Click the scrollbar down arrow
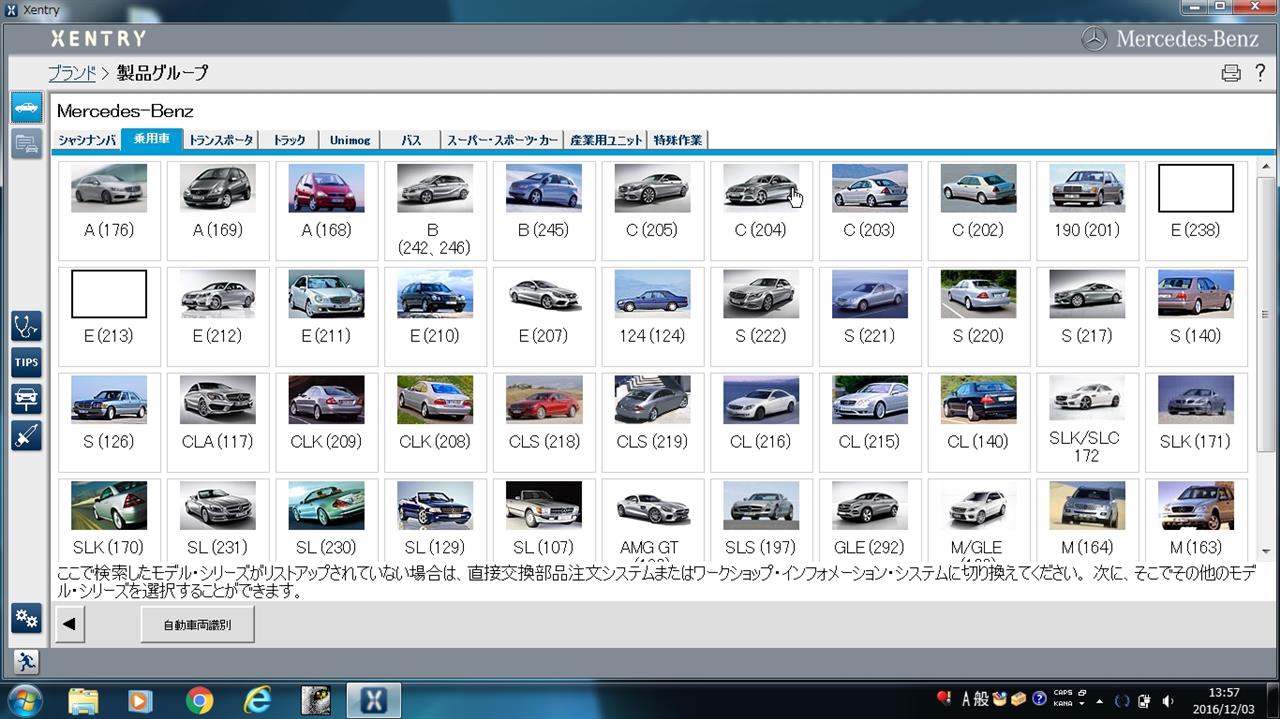Viewport: 1280px width, 719px height. 1266,550
